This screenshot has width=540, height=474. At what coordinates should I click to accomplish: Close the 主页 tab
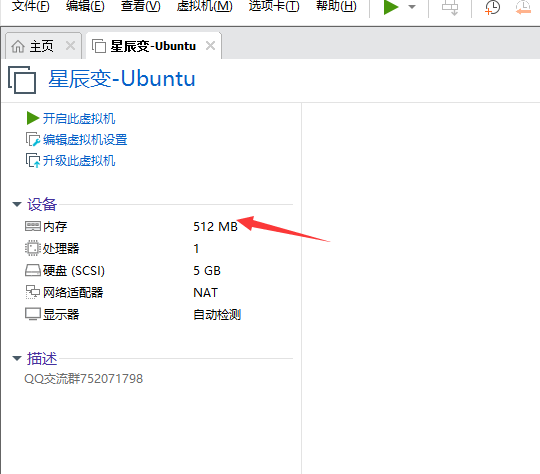coord(71,45)
